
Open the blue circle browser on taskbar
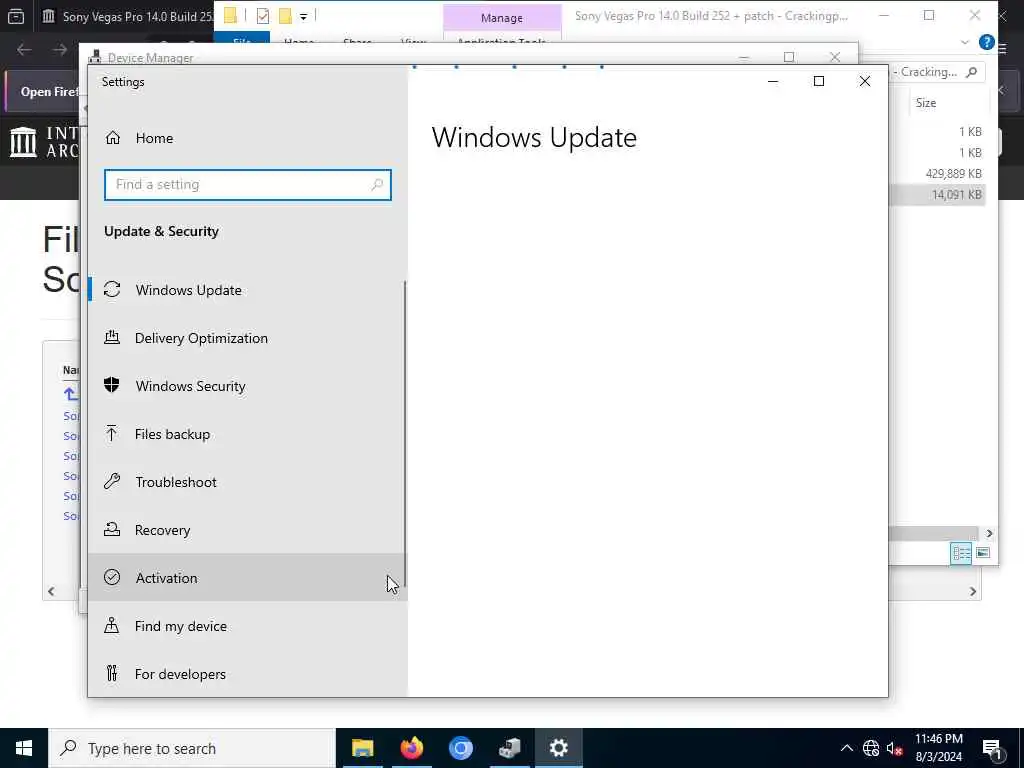tap(460, 748)
